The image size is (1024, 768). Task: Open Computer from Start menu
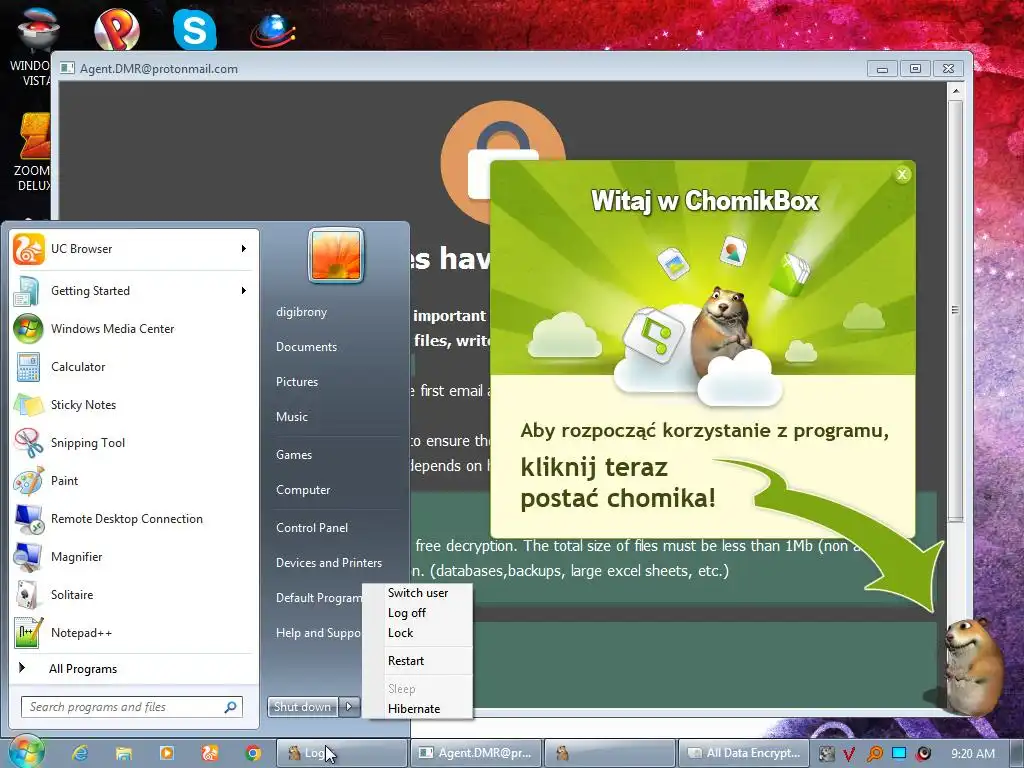[x=302, y=490]
